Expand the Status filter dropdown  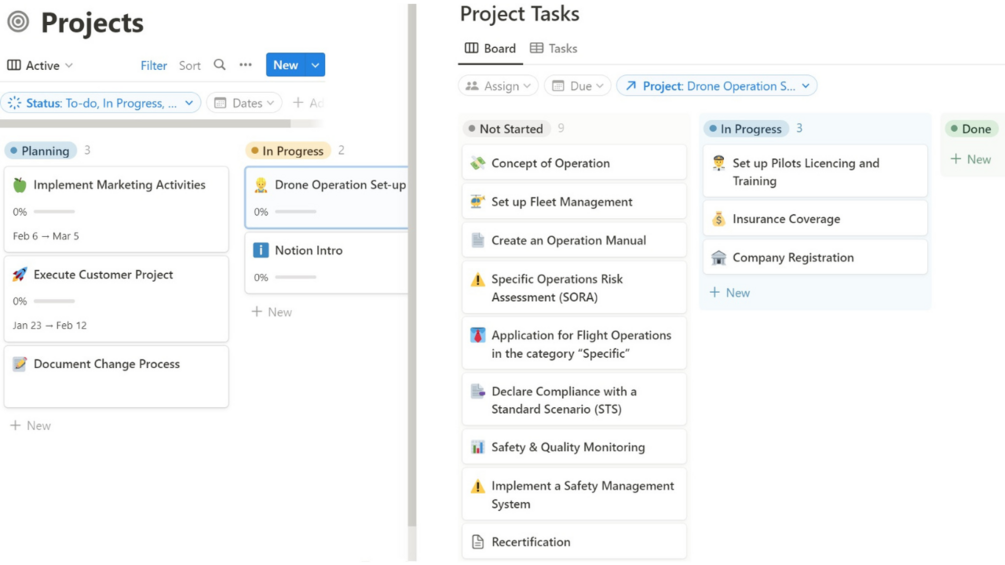pos(189,103)
